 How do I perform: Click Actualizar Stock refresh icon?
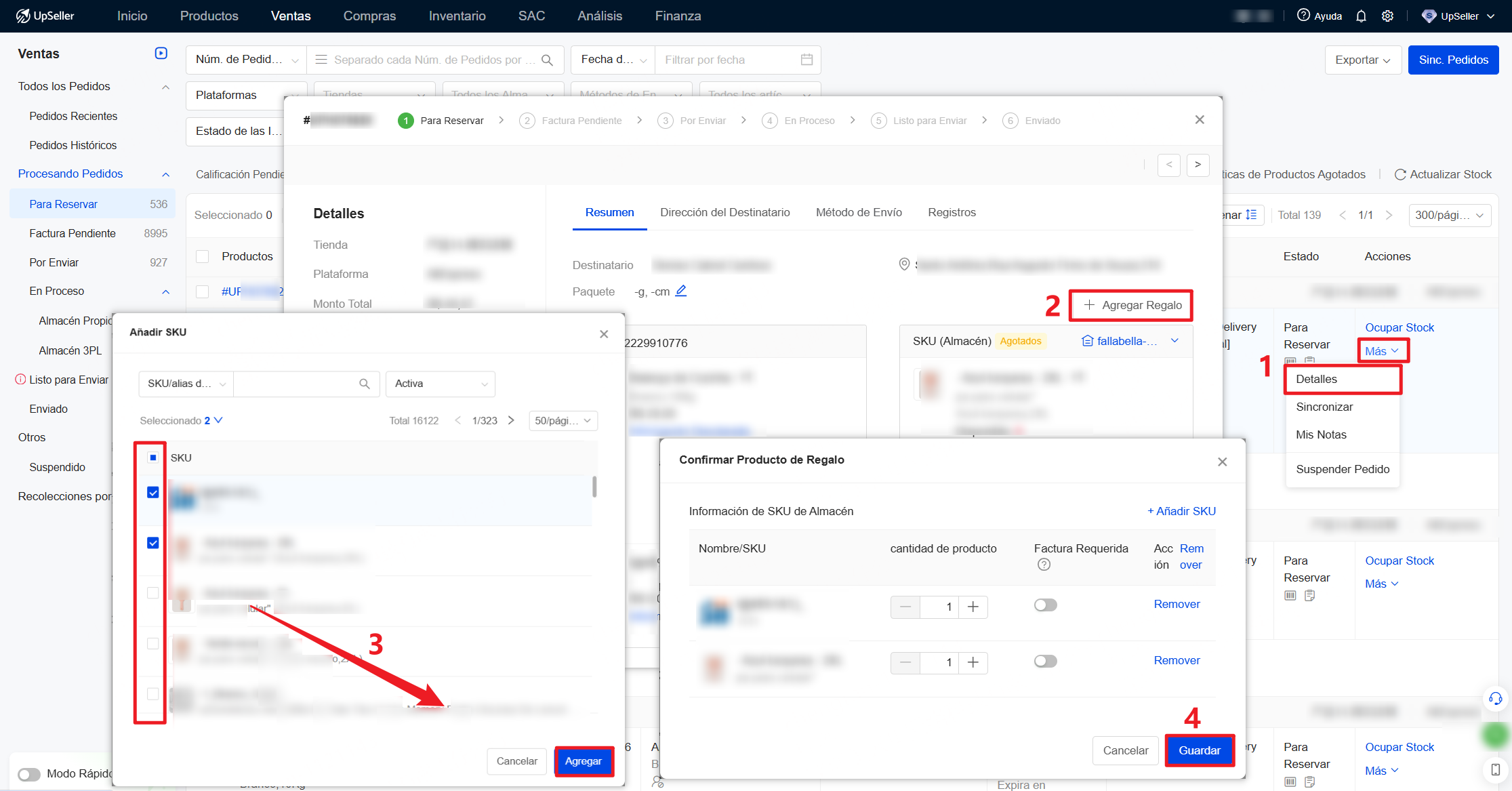click(x=1400, y=174)
